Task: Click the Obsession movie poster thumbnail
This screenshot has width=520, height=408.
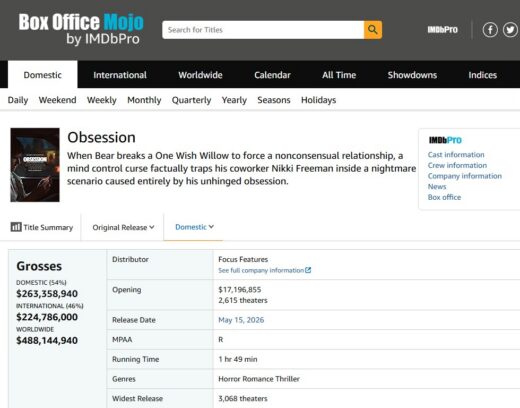Action: click(35, 165)
